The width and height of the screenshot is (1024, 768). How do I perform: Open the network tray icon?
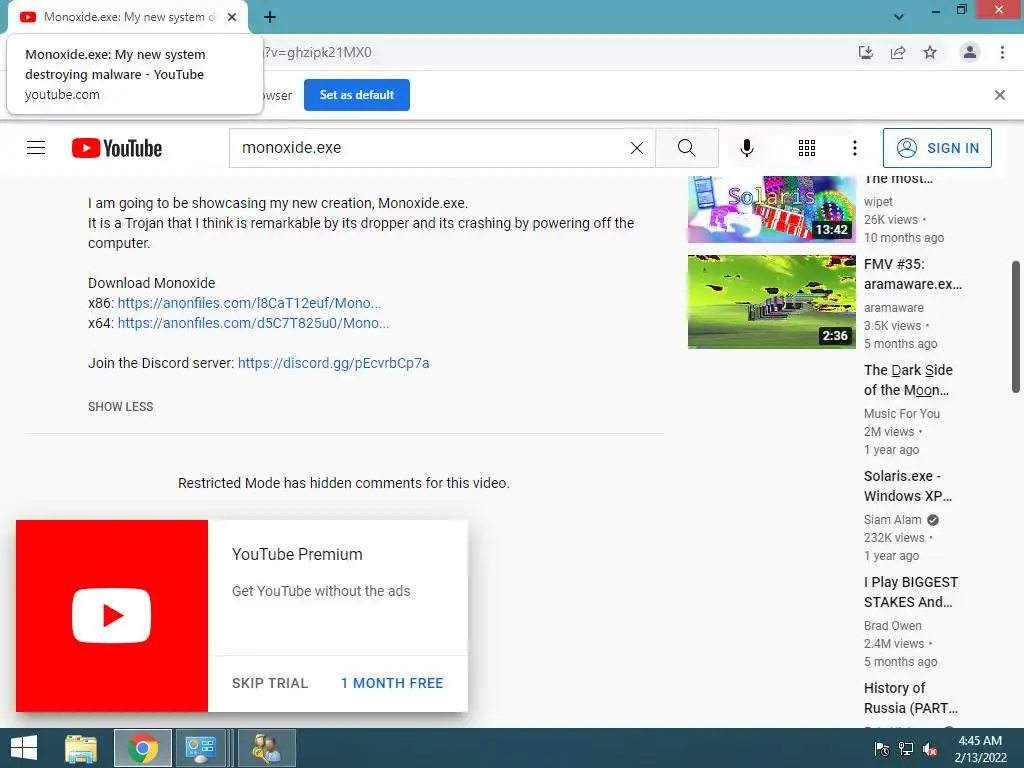point(906,749)
